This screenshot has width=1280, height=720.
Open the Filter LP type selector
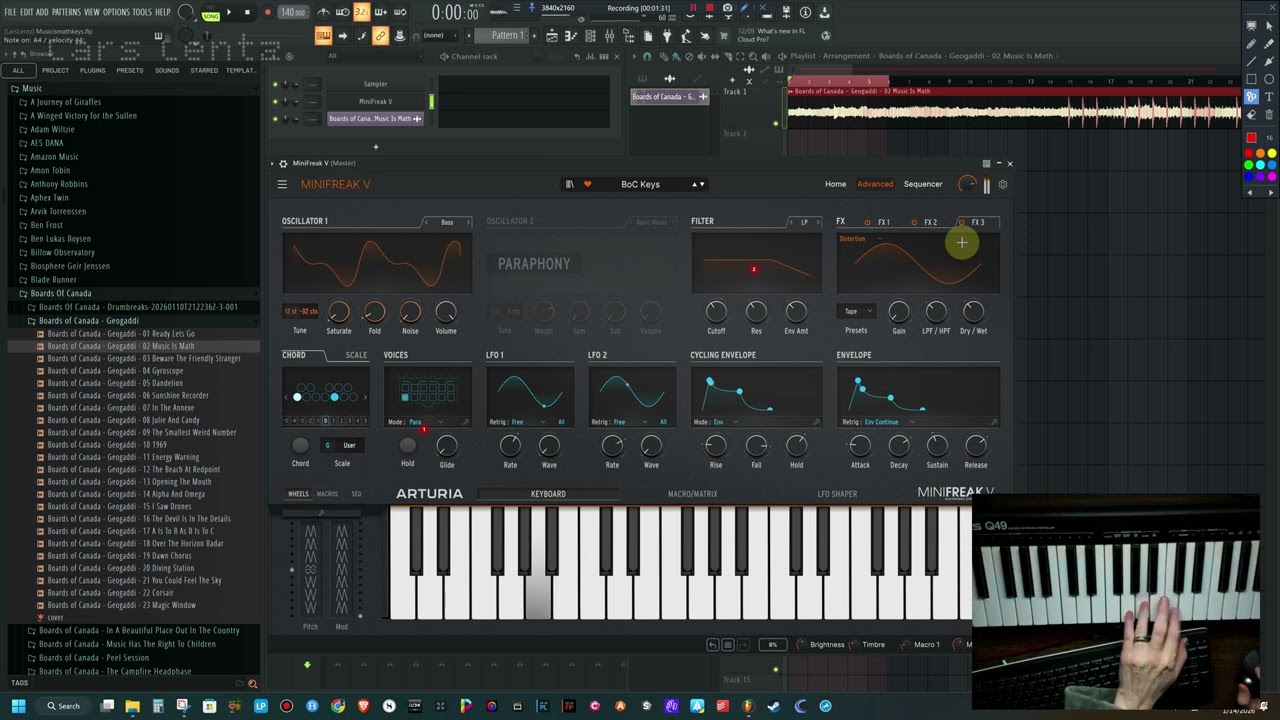804,222
